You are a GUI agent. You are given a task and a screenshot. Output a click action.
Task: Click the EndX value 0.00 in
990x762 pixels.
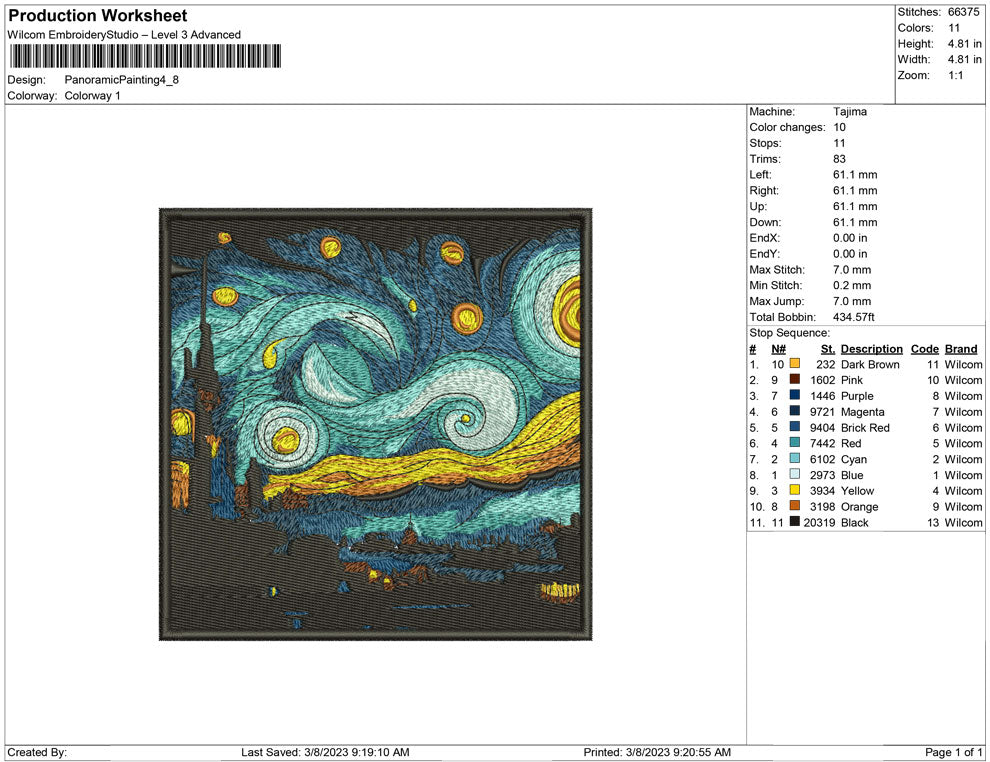[850, 238]
